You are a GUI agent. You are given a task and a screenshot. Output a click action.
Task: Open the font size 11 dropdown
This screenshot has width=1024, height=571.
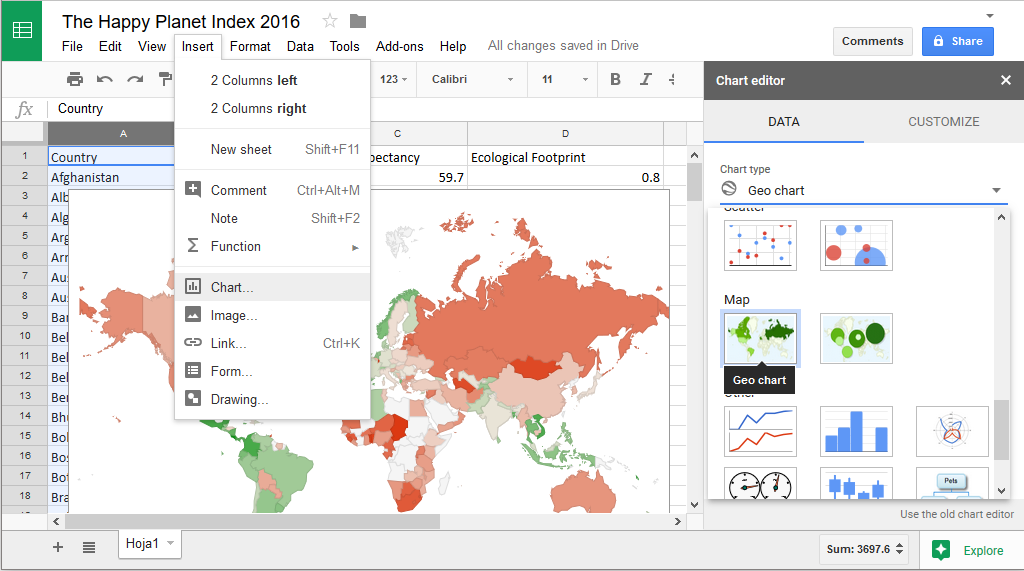[x=562, y=79]
